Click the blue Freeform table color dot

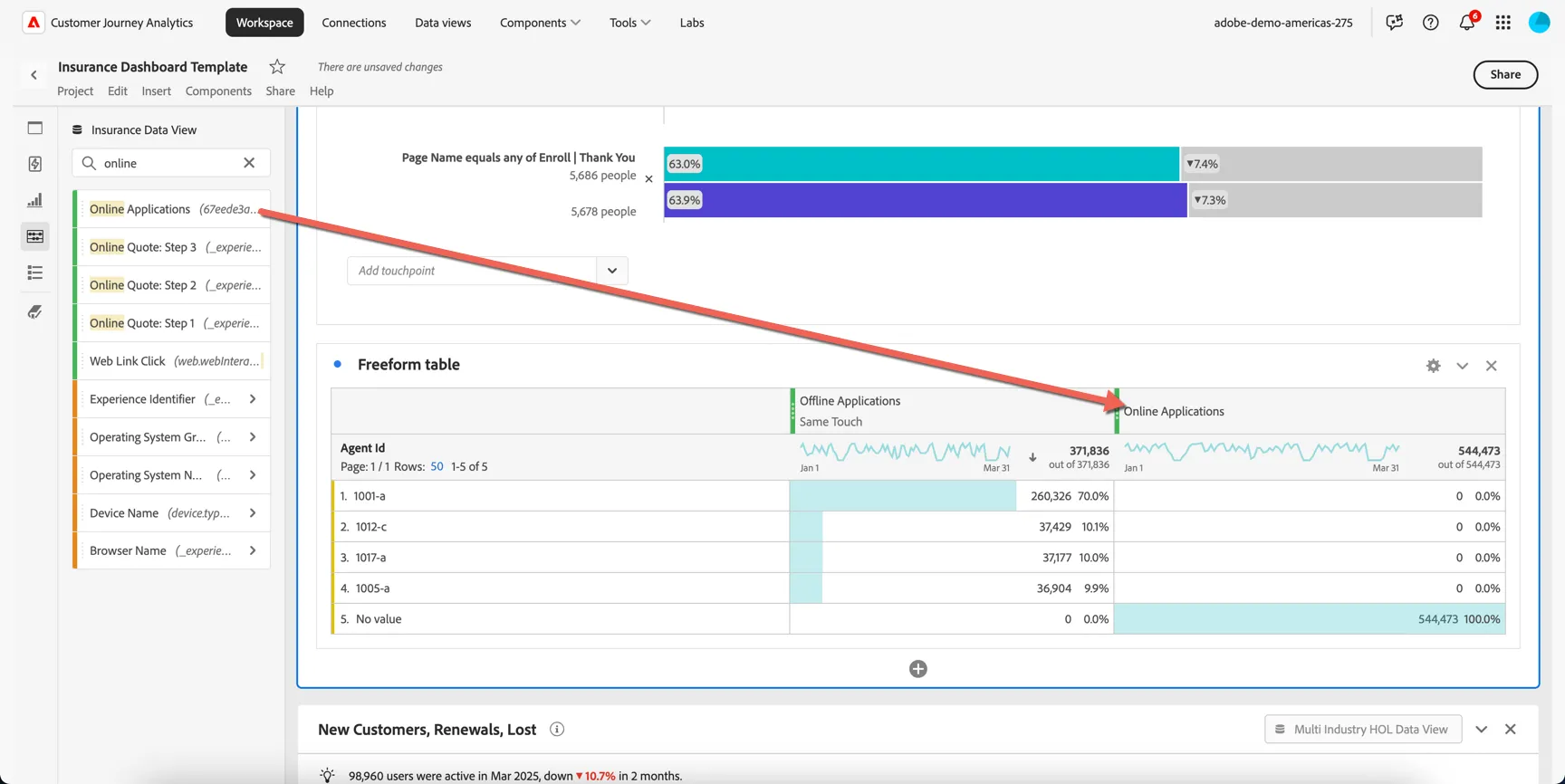coord(338,364)
